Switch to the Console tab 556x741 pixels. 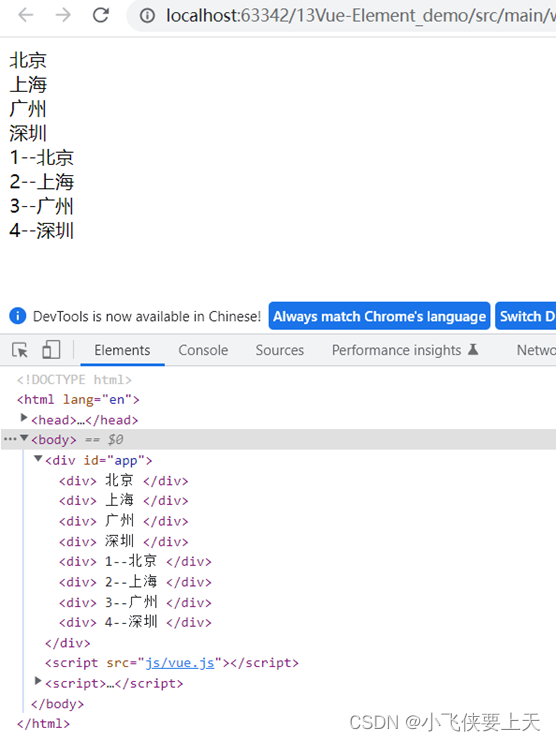203,350
